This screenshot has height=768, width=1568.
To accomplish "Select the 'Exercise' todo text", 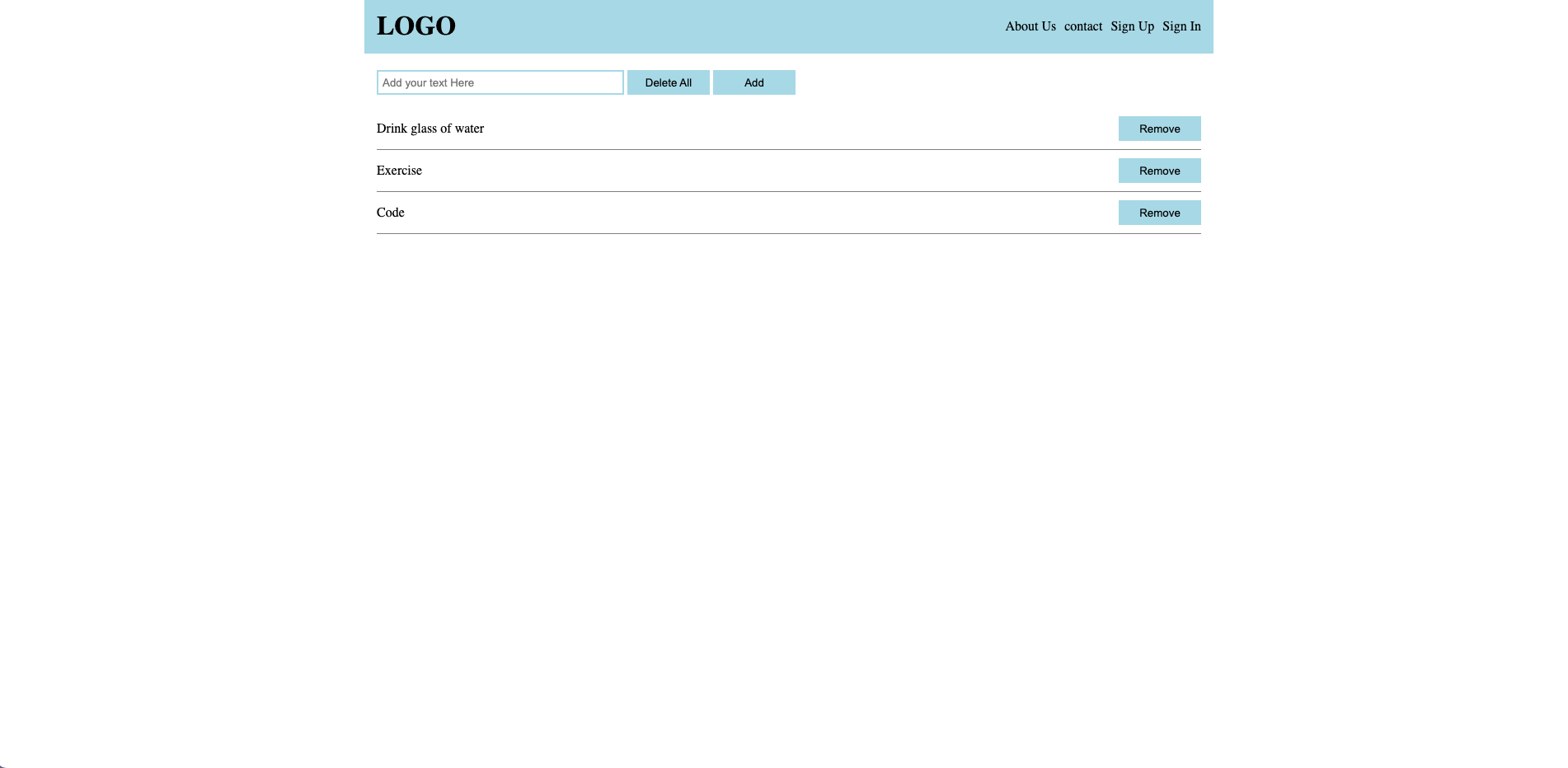I will 399,170.
